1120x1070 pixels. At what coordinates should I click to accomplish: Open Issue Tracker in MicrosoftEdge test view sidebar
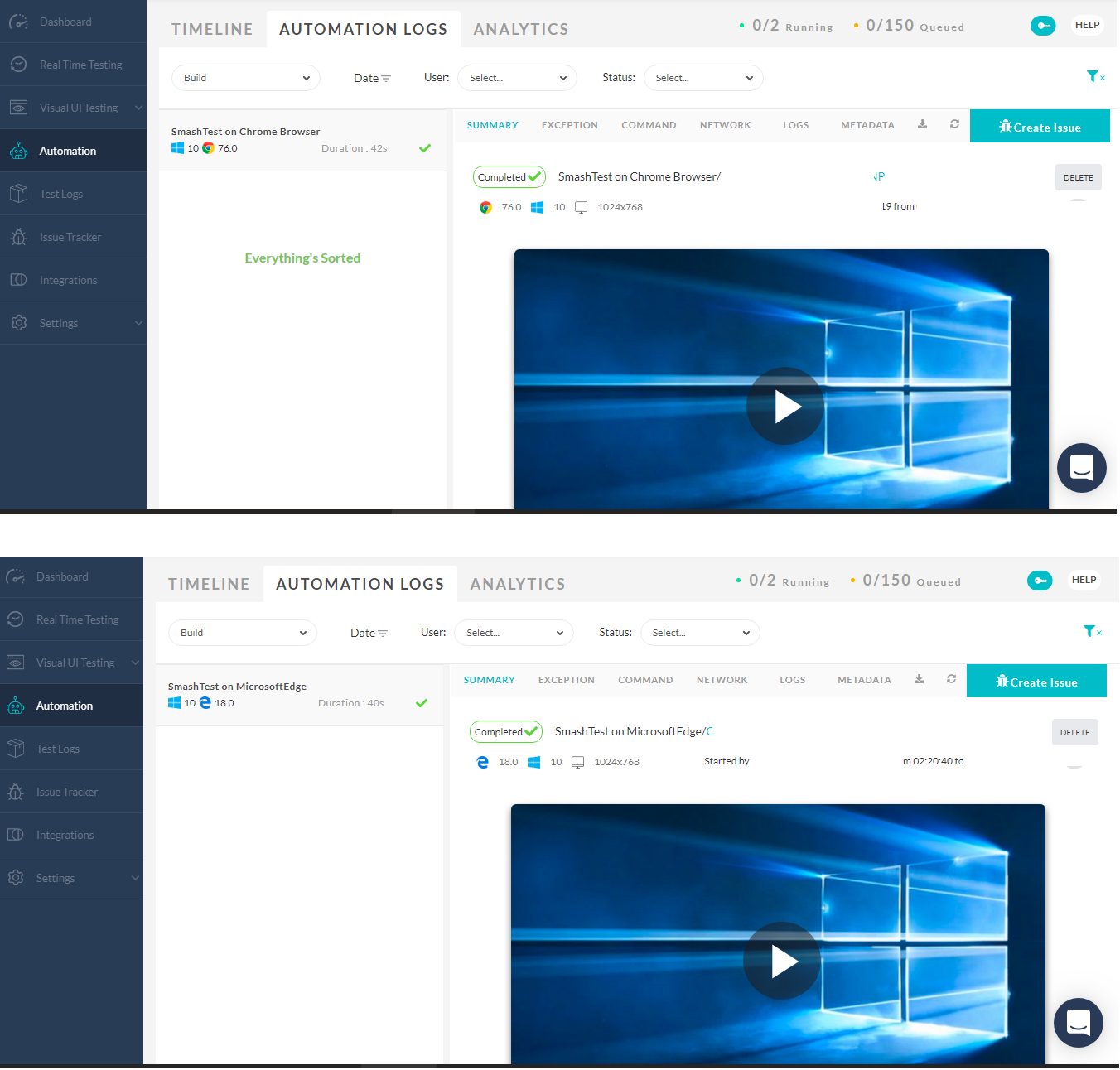click(71, 792)
